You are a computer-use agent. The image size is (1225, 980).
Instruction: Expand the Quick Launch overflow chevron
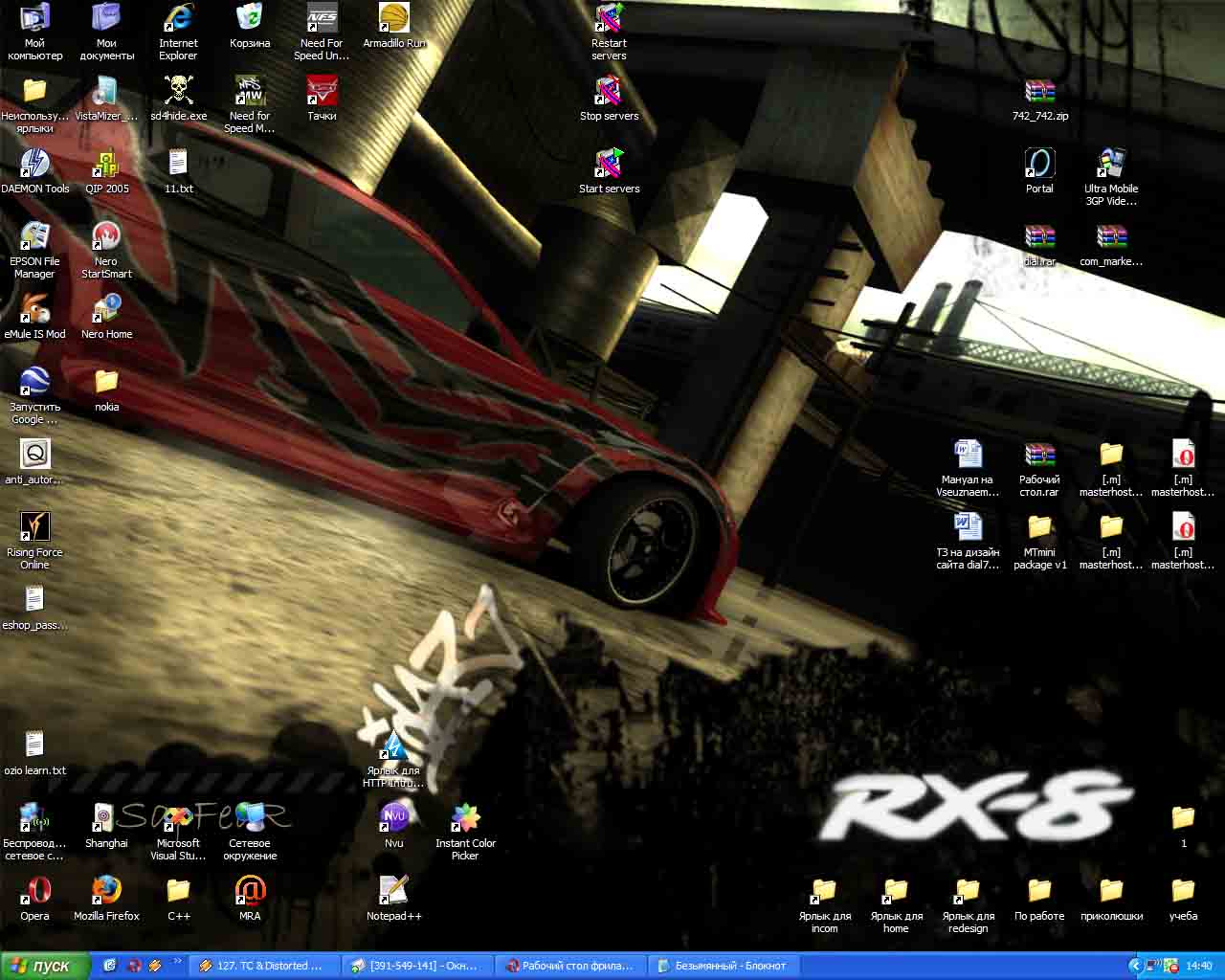click(177, 961)
